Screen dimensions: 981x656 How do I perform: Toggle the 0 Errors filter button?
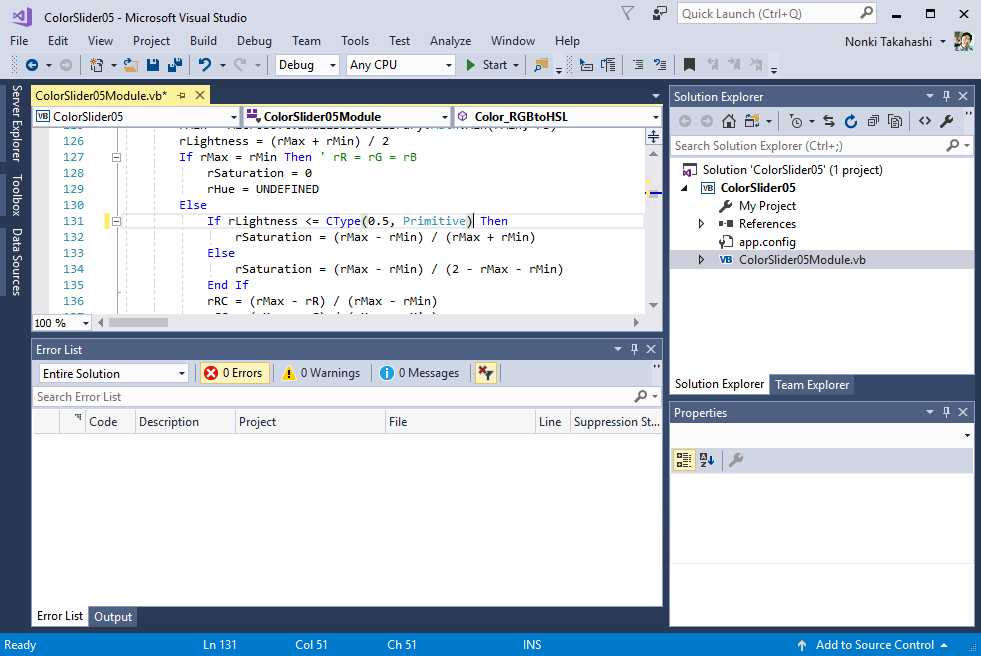coord(233,373)
